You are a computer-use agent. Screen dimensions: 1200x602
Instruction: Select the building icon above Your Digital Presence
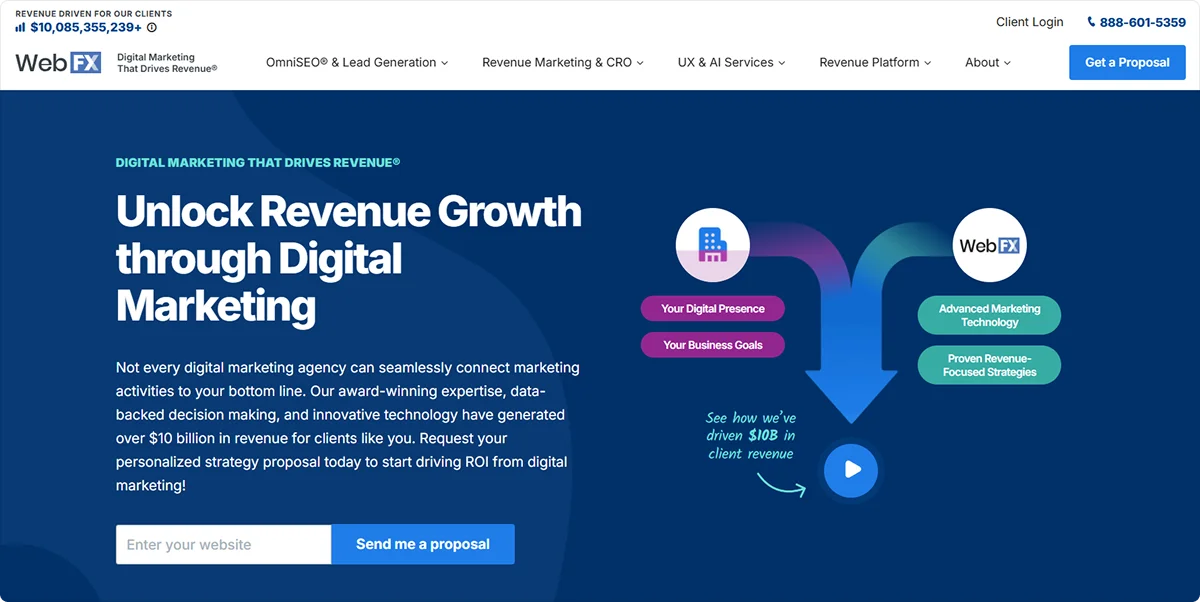click(712, 244)
